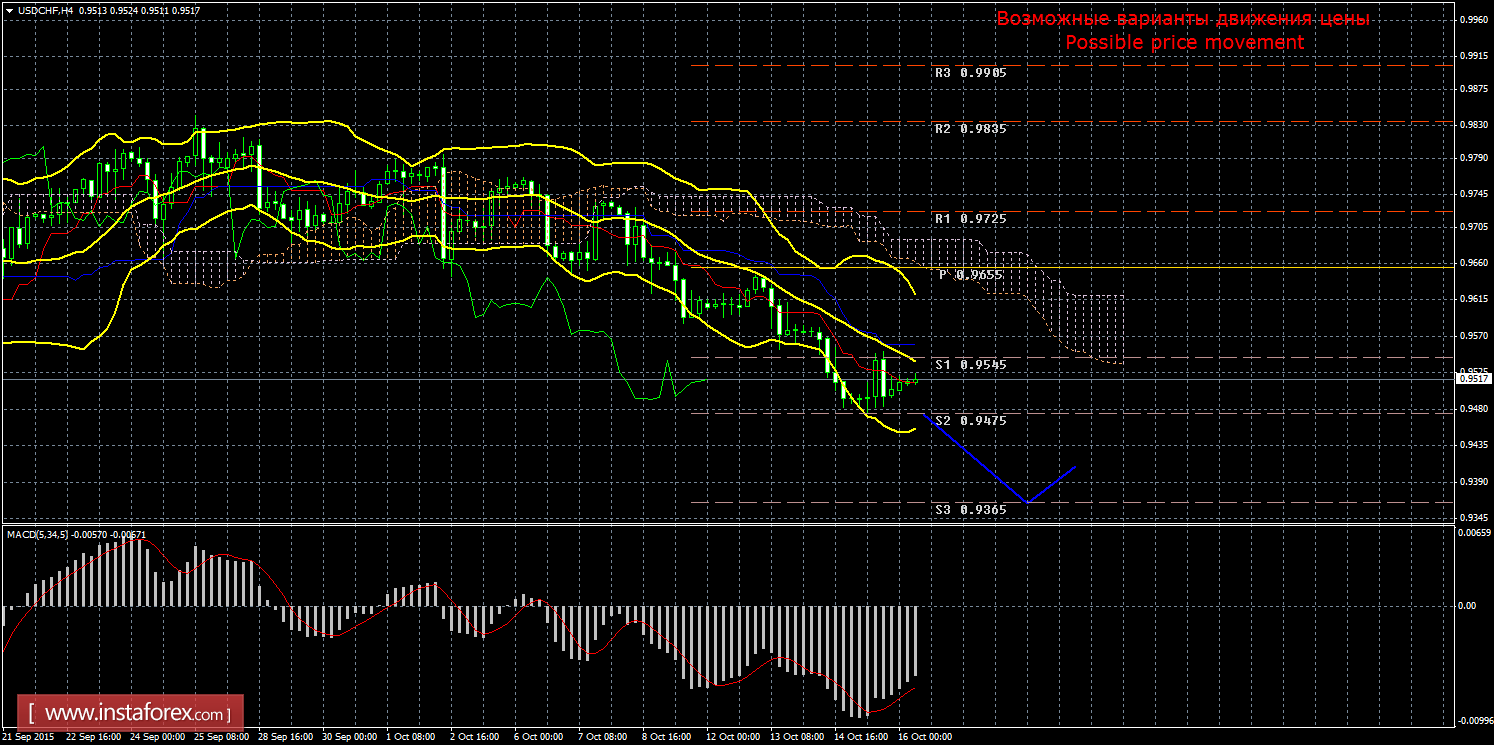This screenshot has width=1494, height=745.
Task: Click the current price tag 0.9517
Action: tap(1471, 379)
